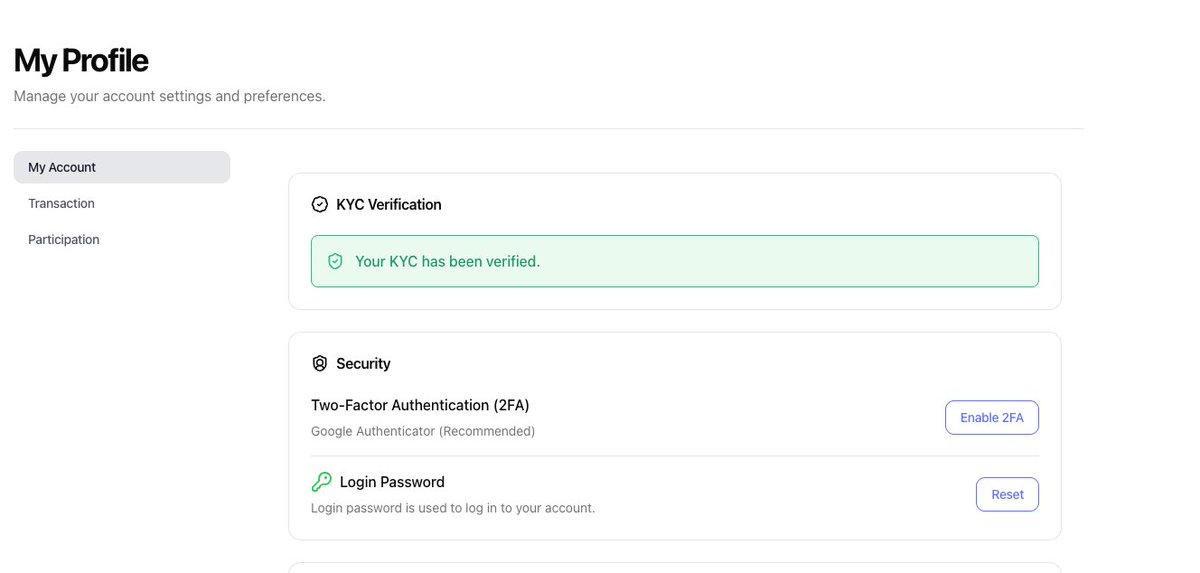Switch to the Participation tab

pyautogui.click(x=64, y=239)
